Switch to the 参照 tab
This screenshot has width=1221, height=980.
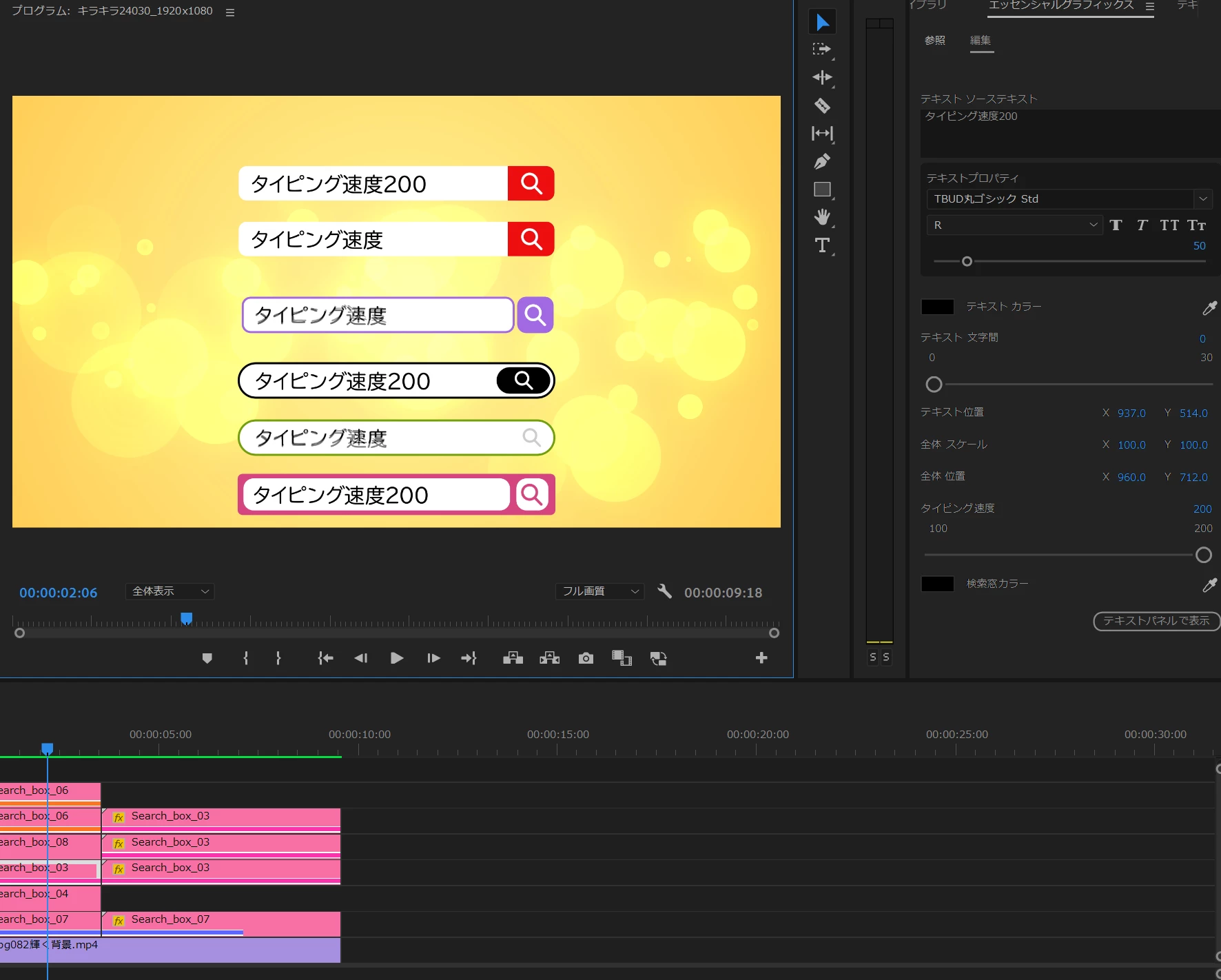point(935,40)
